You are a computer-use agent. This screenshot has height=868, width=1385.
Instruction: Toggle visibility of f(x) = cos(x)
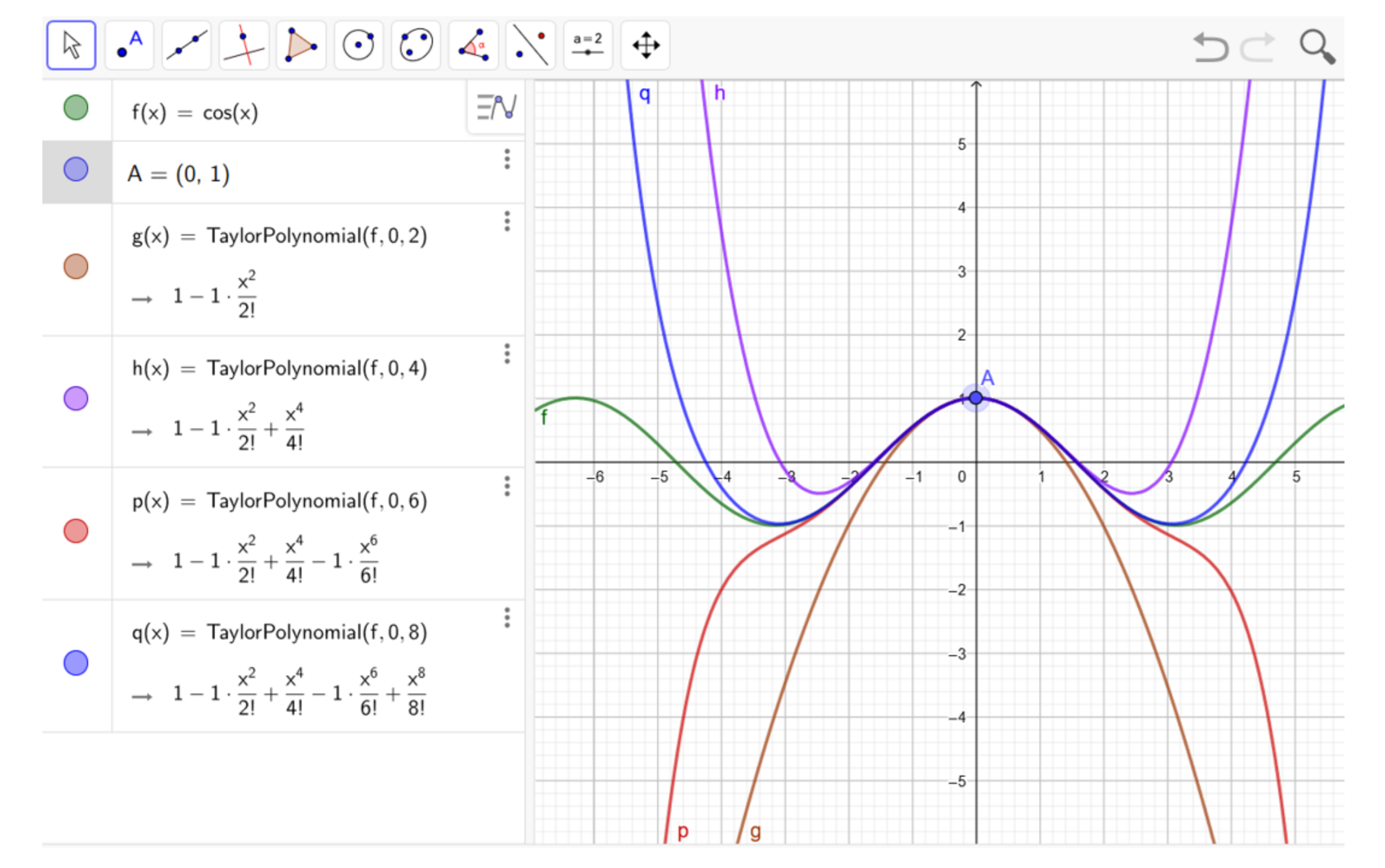(x=76, y=107)
